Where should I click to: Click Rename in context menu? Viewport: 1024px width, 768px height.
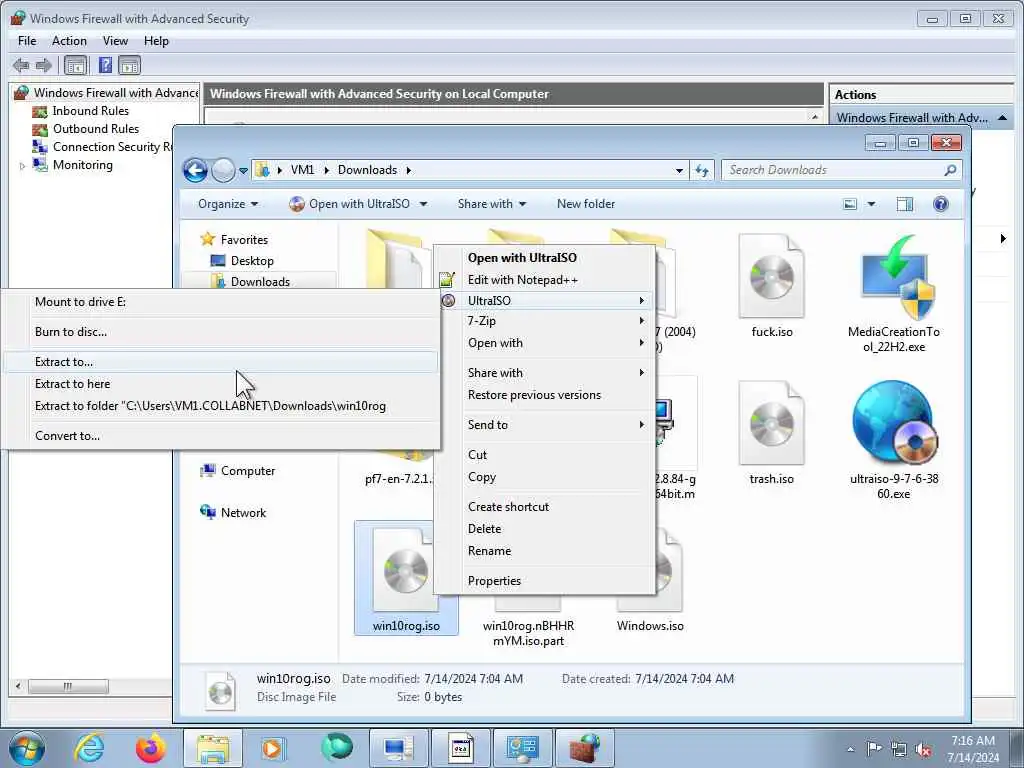pos(545,551)
